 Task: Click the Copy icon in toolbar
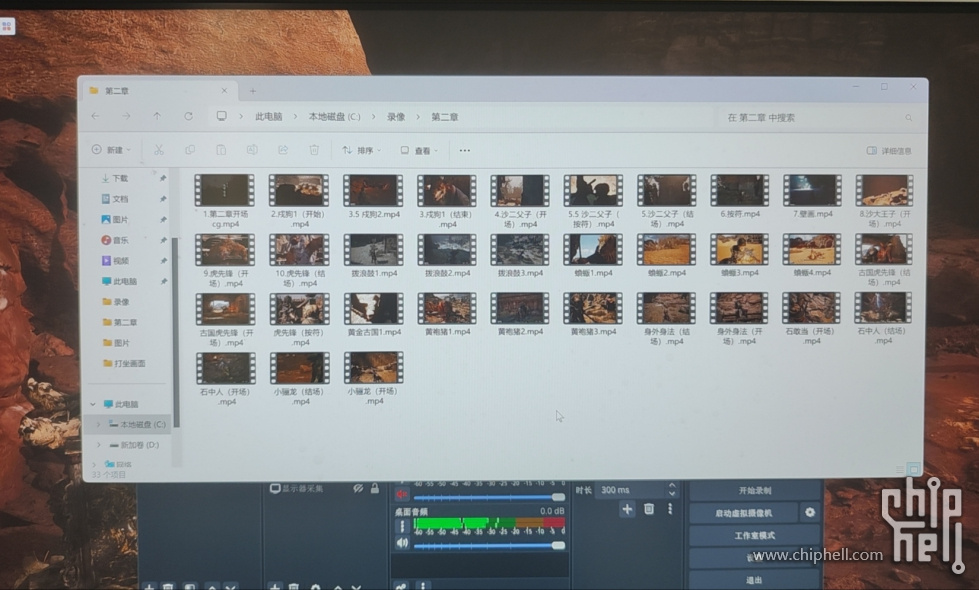[190, 150]
